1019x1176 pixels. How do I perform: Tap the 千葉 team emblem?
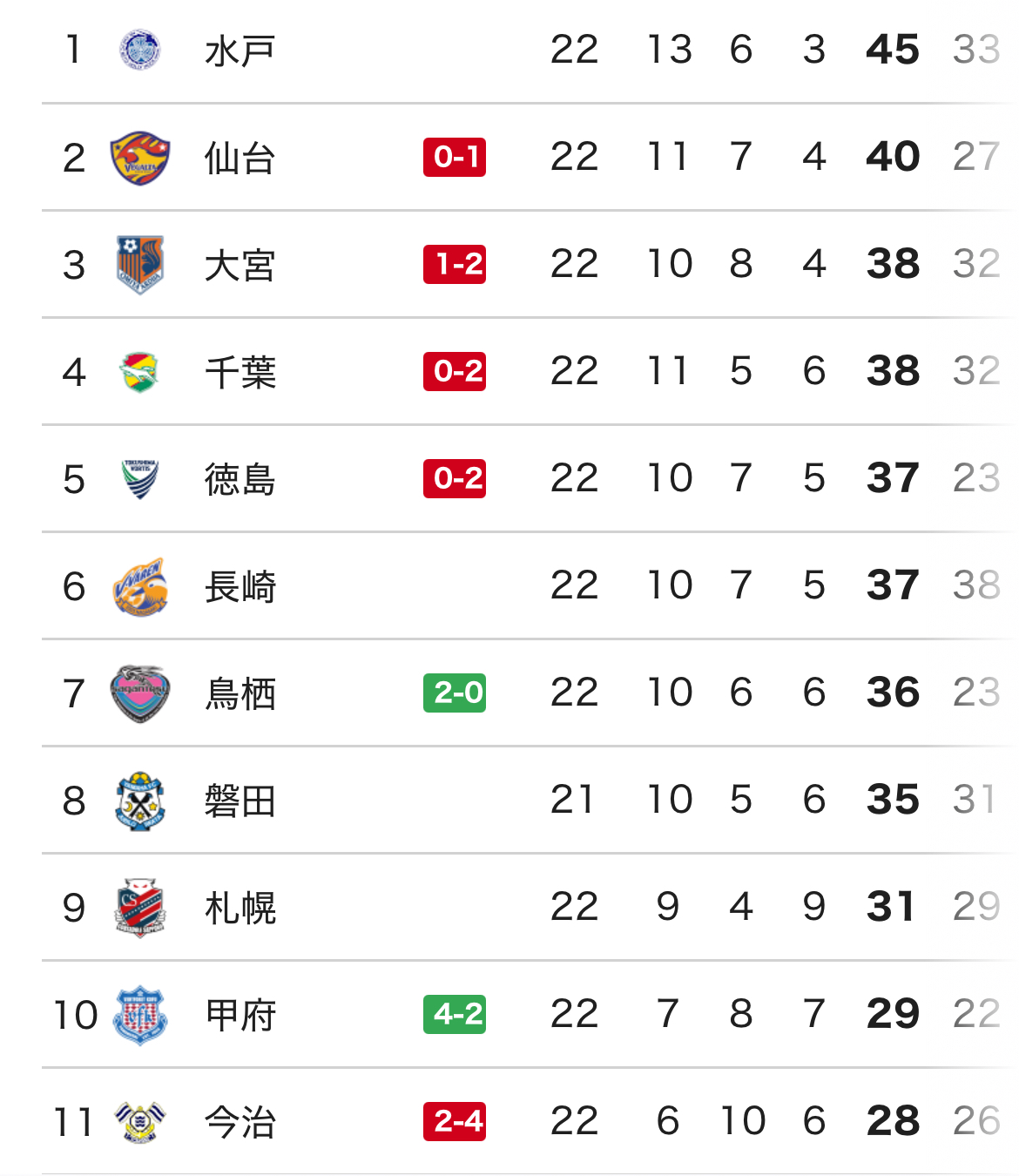[139, 372]
